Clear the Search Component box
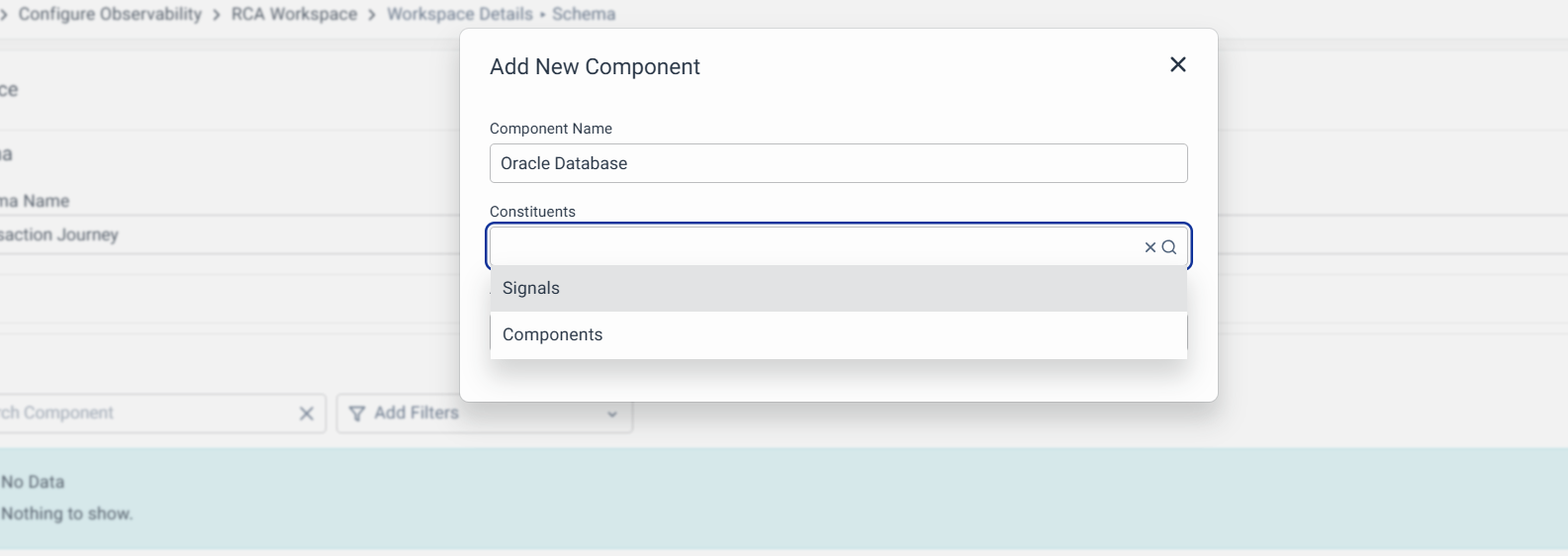 click(x=307, y=414)
